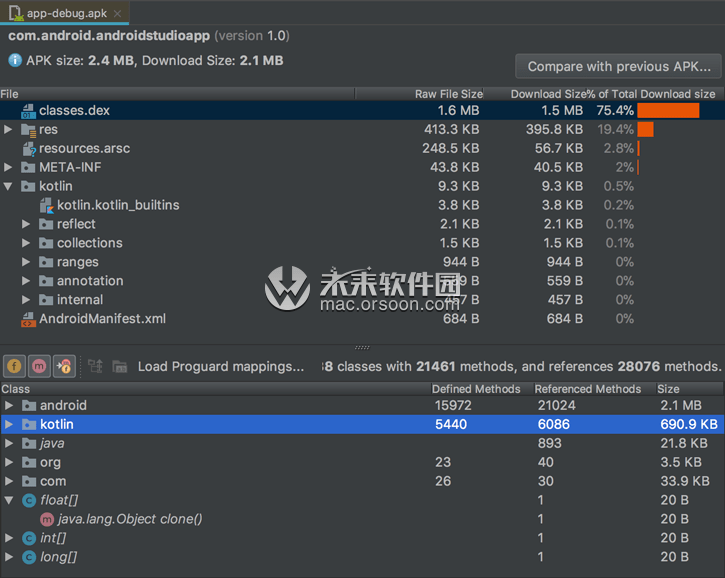The image size is (725, 578).
Task: Click the classes.dex orange size bar
Action: click(x=668, y=111)
